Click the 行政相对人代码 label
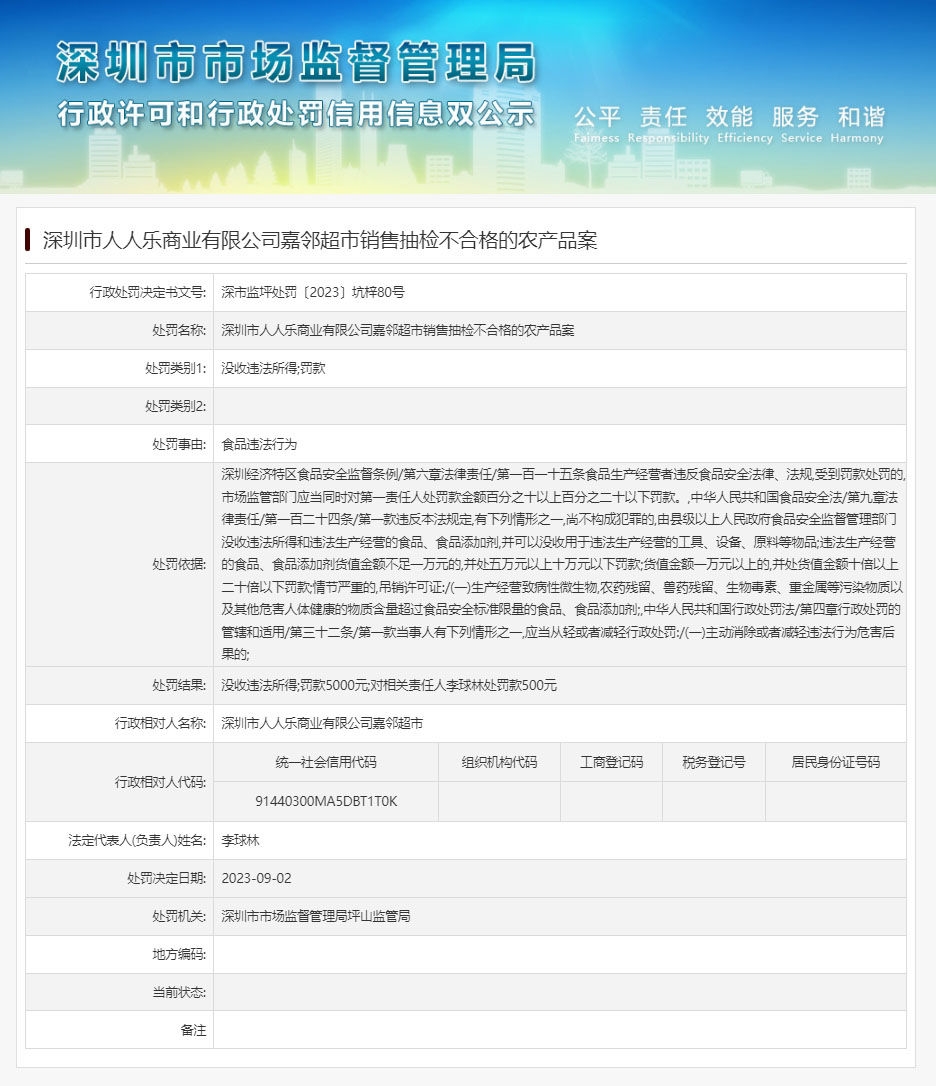This screenshot has width=936, height=1086. 160,783
